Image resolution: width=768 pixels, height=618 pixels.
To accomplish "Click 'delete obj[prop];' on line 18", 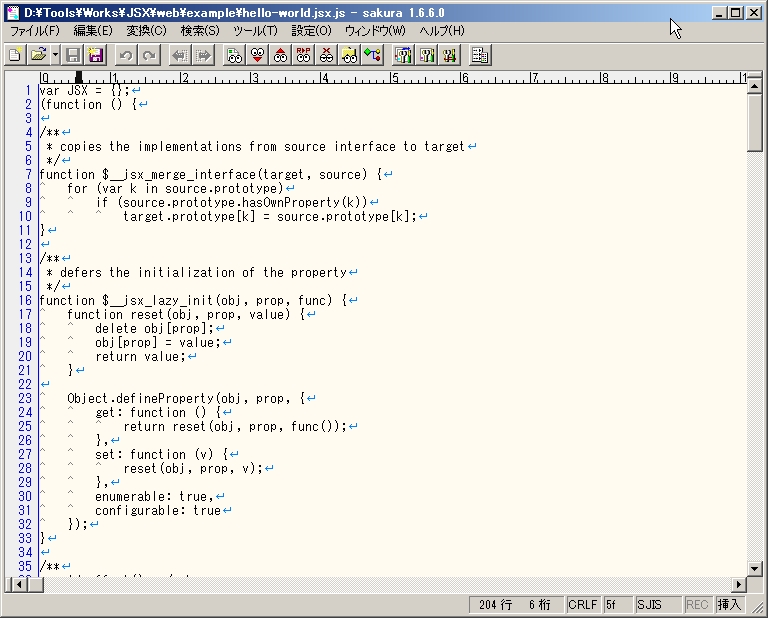I will click(154, 328).
